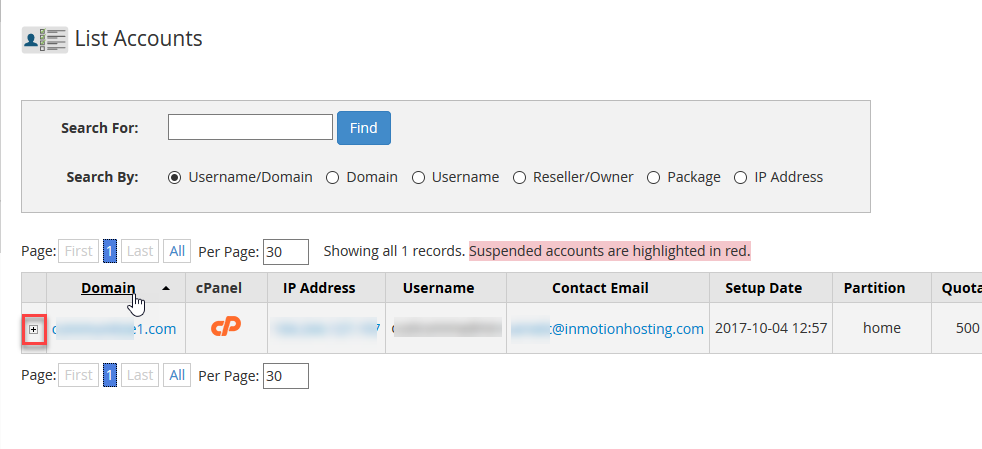Select the Domain search radio button
This screenshot has height=449, width=982.
click(x=332, y=177)
